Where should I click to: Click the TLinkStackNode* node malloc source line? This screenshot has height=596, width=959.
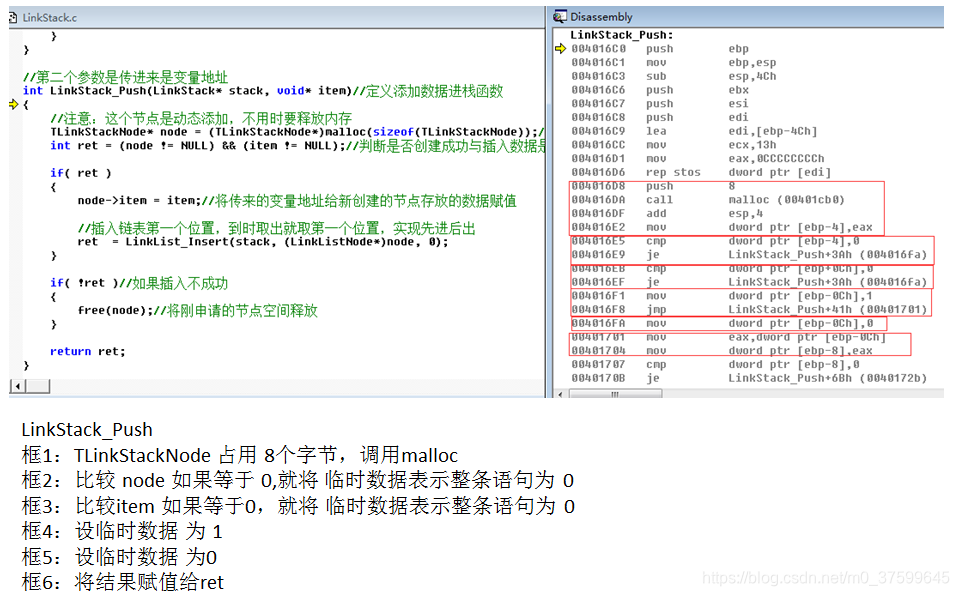(297, 132)
